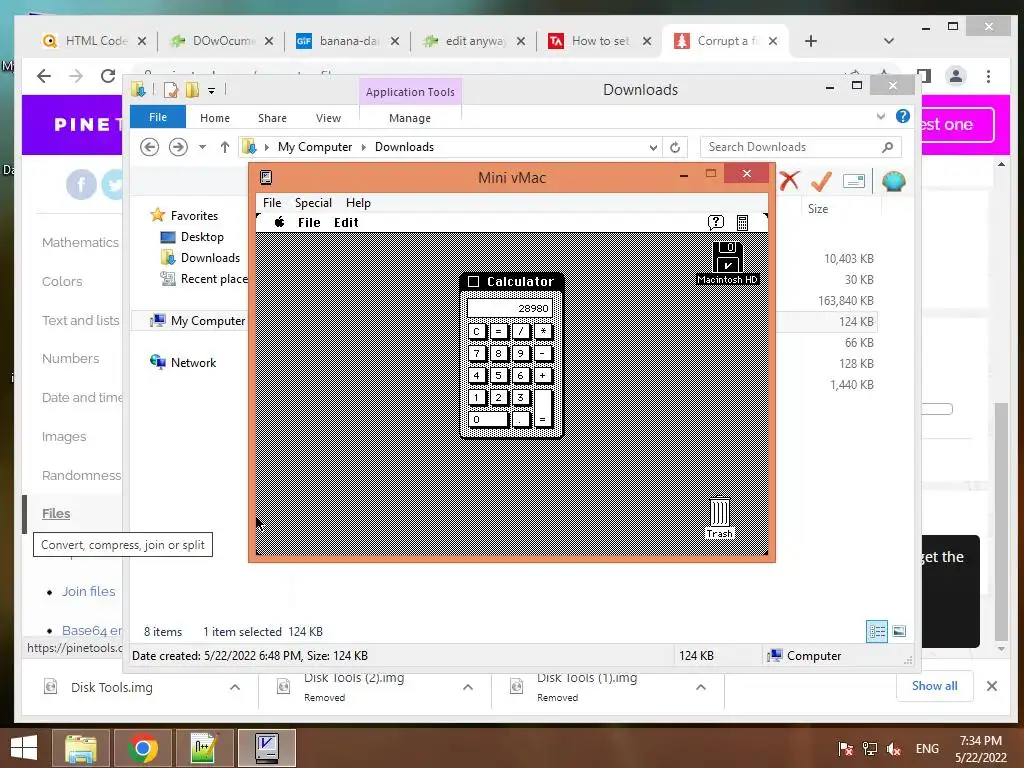Launch Chrome from the taskbar
Viewport: 1024px width, 768px height.
142,748
